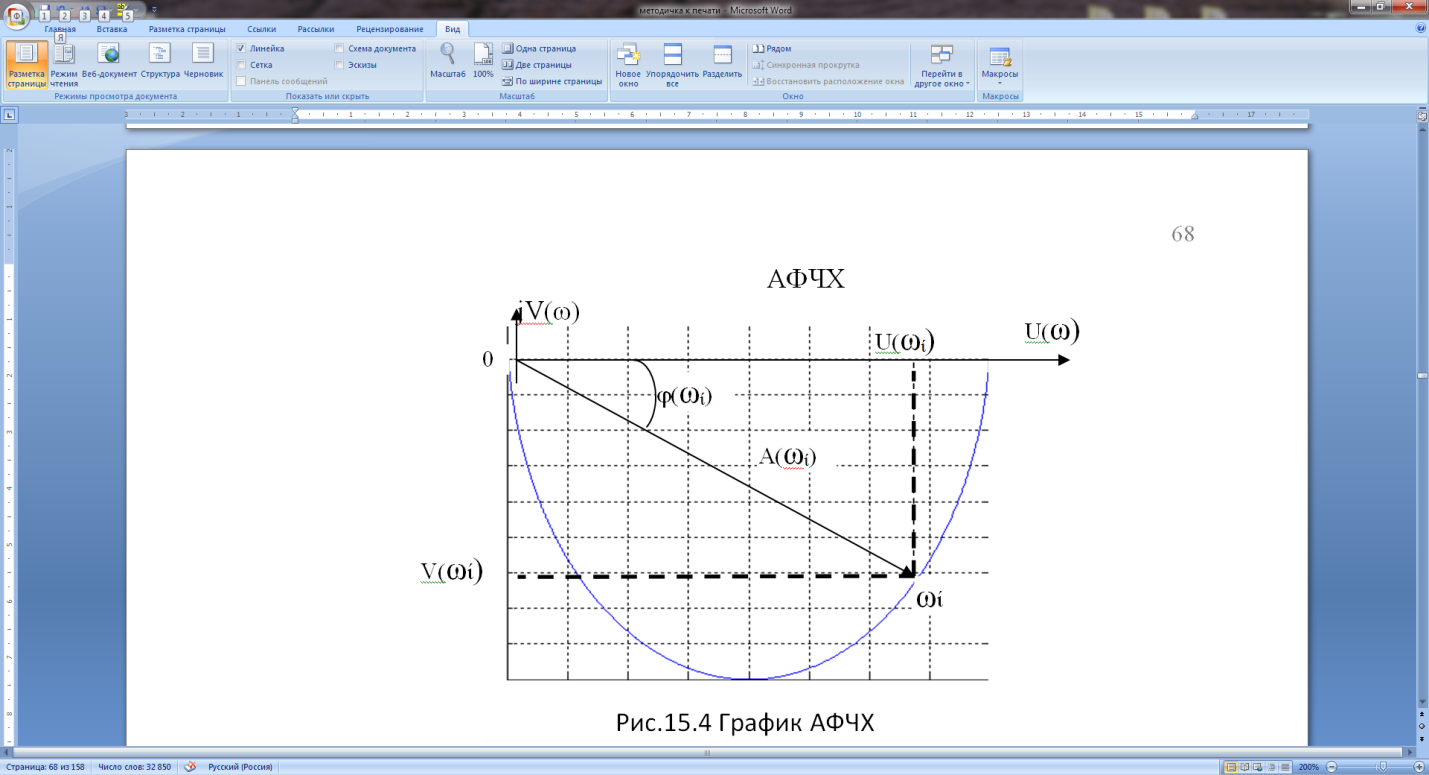Open the Ссылки ribbon tab

[261, 29]
